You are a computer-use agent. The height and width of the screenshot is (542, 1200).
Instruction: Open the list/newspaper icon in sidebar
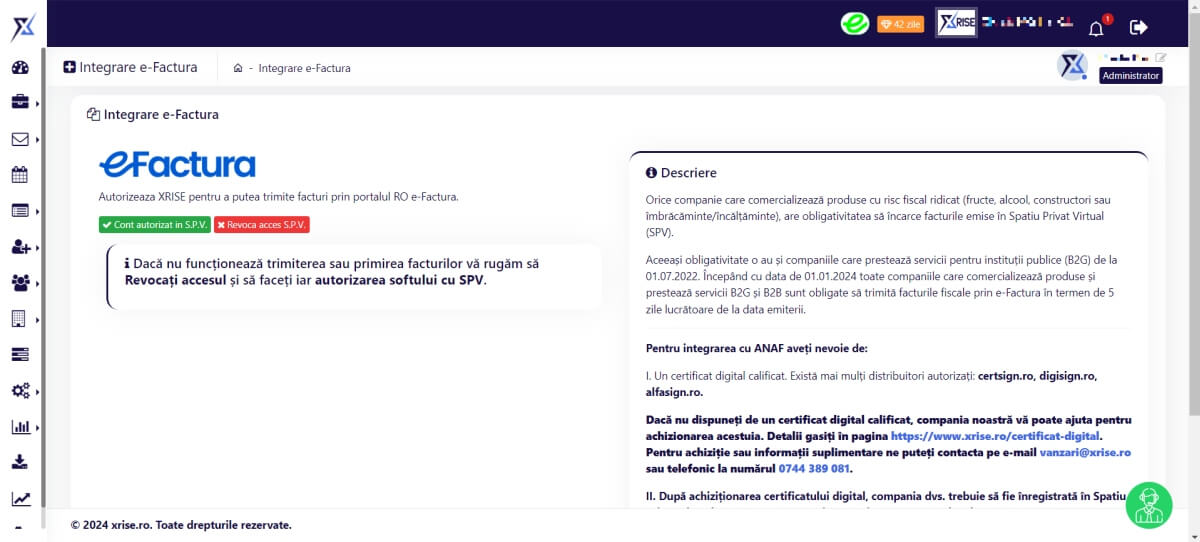point(20,211)
